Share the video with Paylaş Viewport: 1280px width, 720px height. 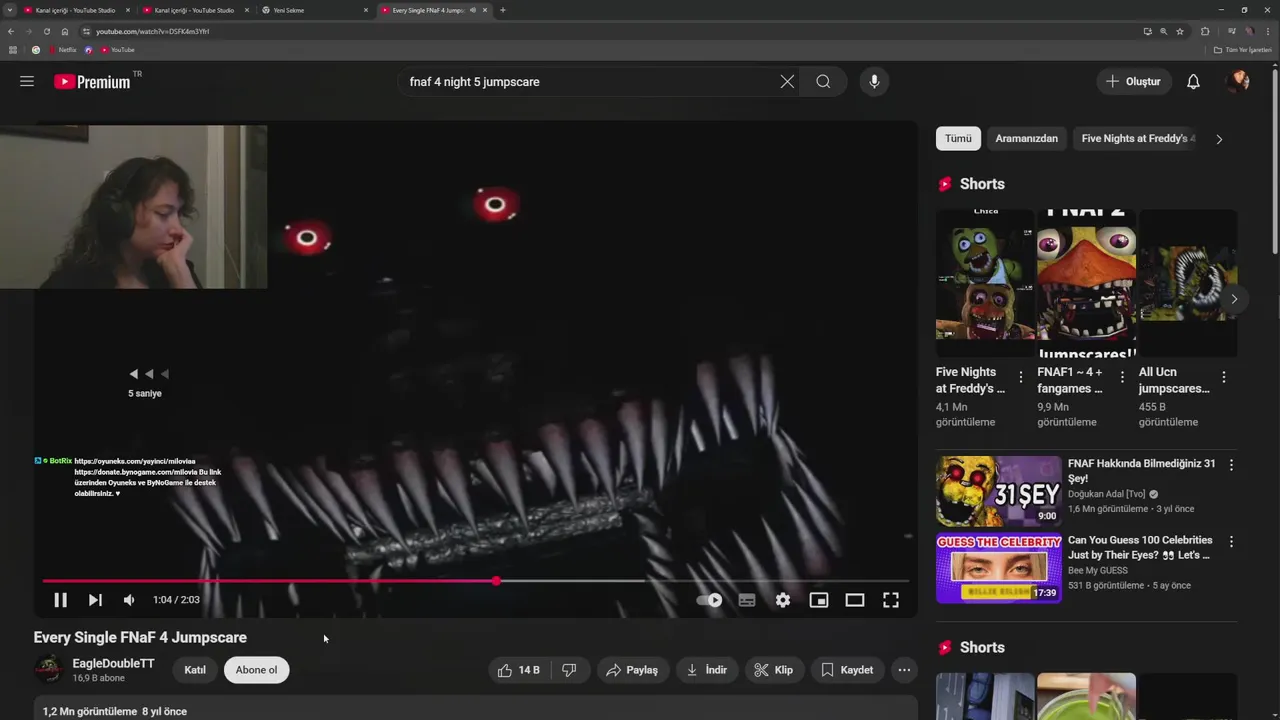click(x=632, y=670)
